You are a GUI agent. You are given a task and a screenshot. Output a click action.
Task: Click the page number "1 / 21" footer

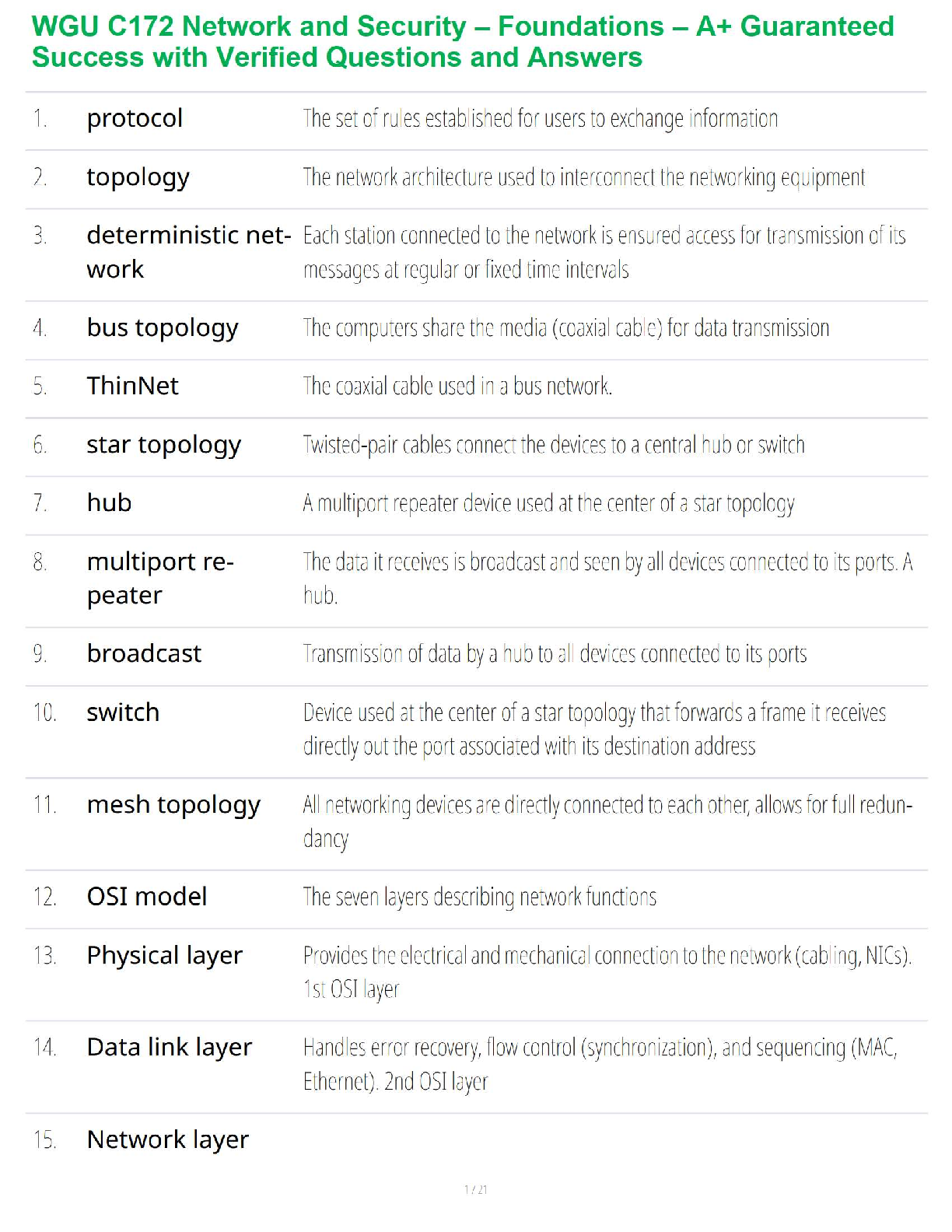coord(475,1189)
